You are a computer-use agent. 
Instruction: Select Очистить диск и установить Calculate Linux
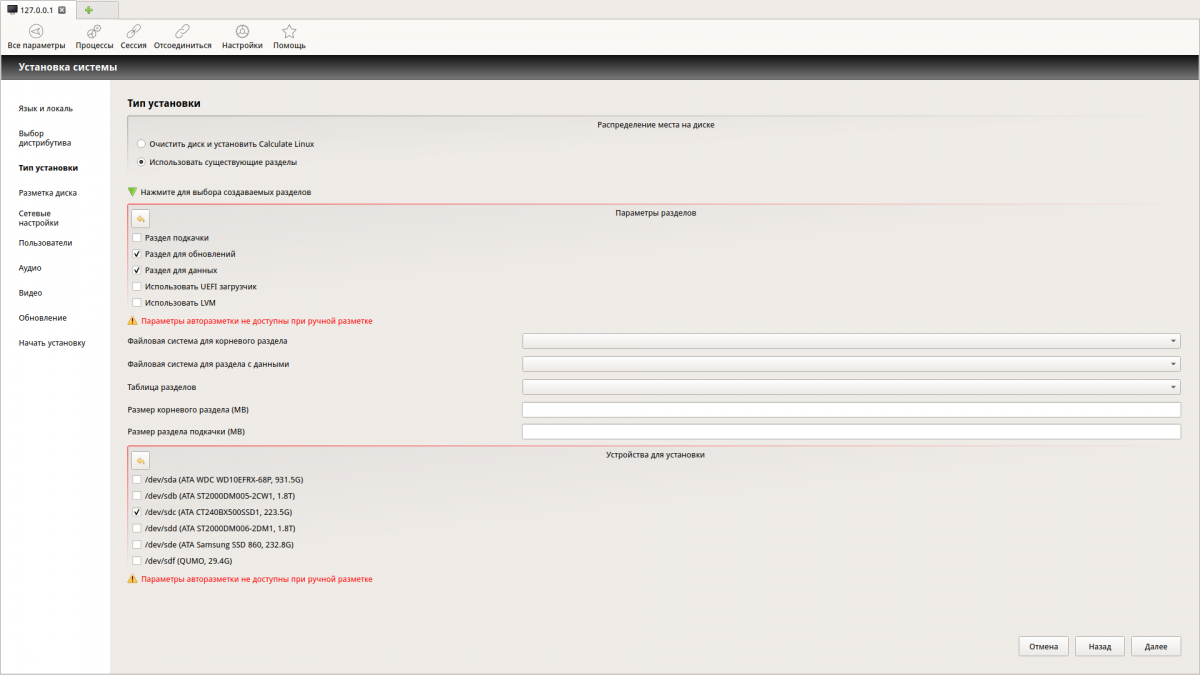[141, 144]
